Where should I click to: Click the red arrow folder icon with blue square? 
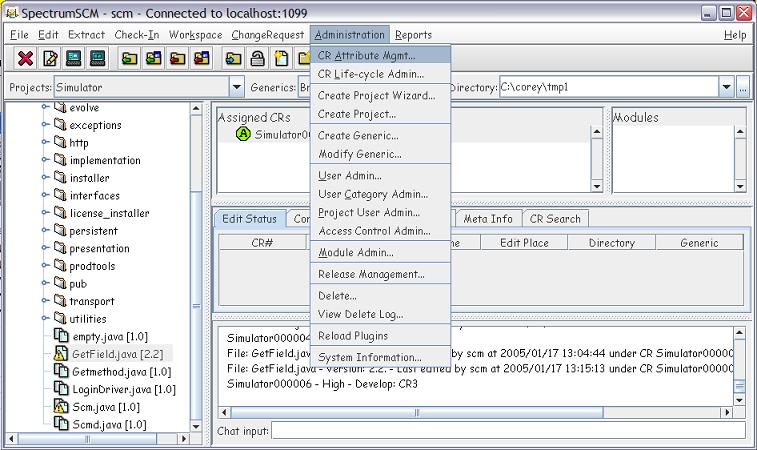point(202,58)
